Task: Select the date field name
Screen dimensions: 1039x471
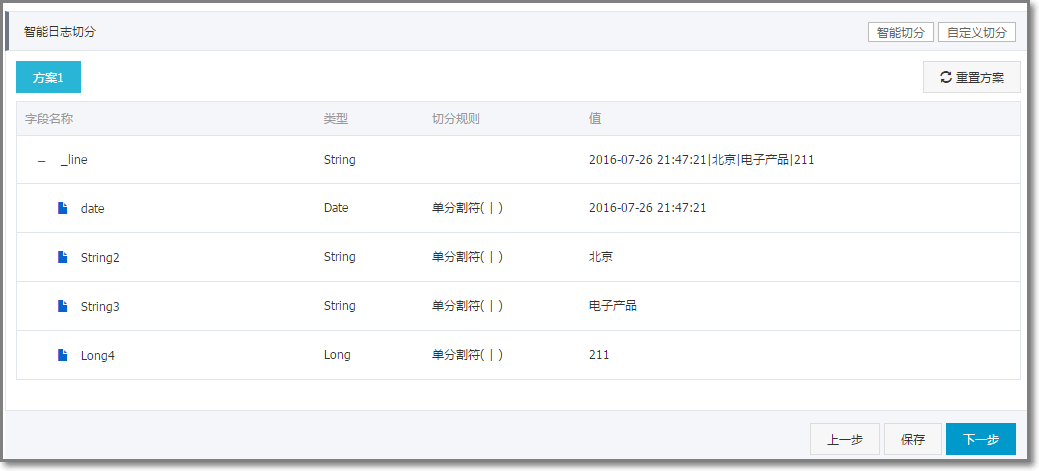Action: coord(93,209)
